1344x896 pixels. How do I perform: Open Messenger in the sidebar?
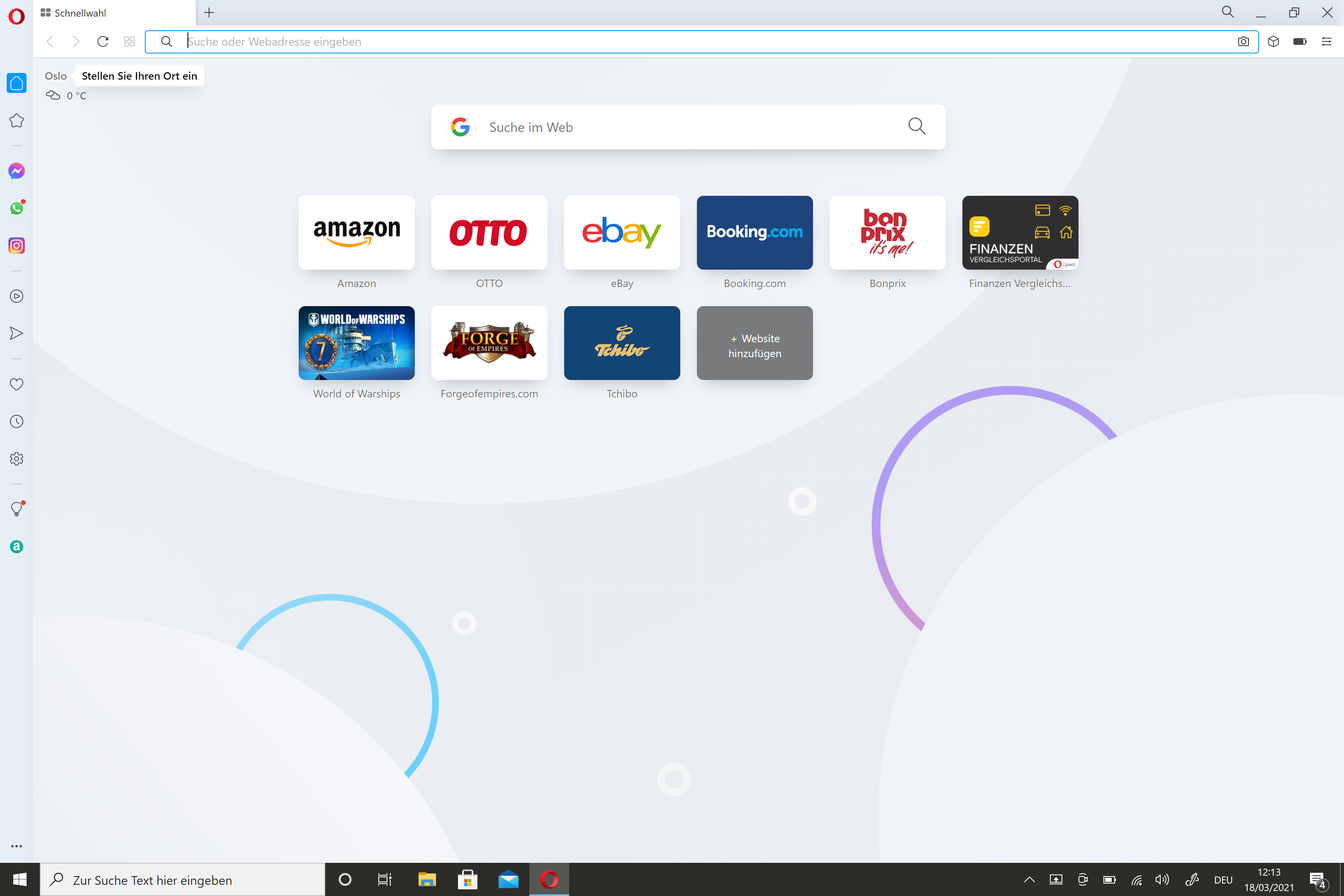tap(17, 171)
